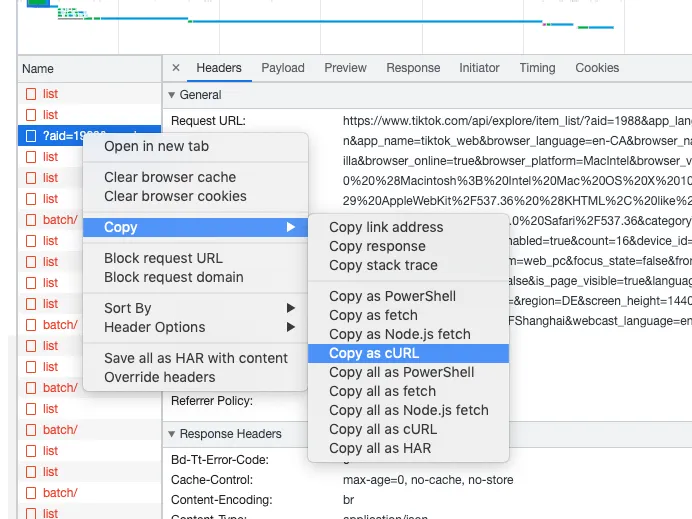The image size is (692, 519).
Task: Choose Block request URL
Action: 195,258
